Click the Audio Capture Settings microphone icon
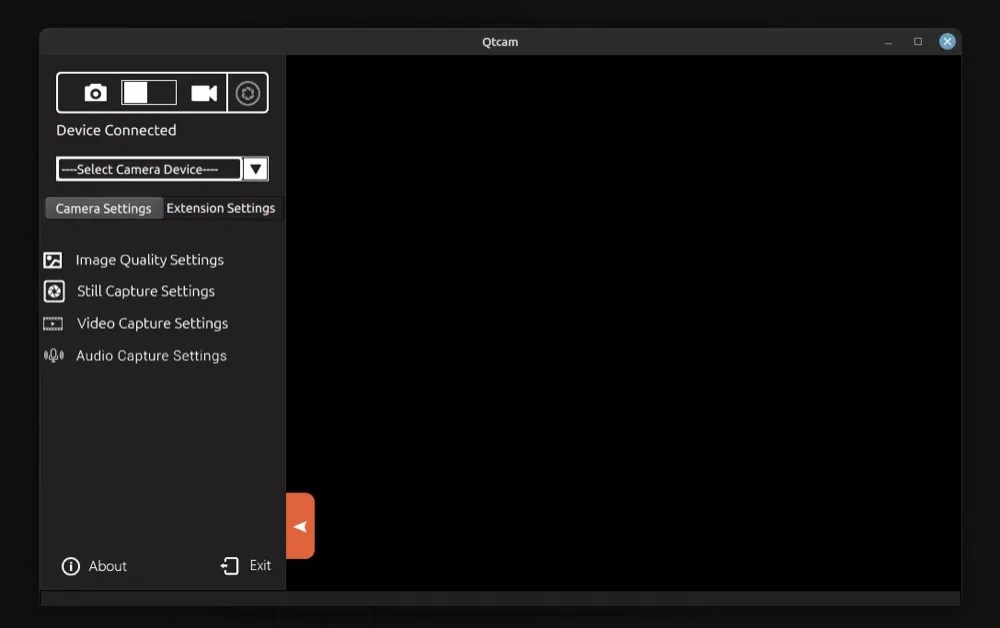This screenshot has width=1000, height=628. pos(54,355)
